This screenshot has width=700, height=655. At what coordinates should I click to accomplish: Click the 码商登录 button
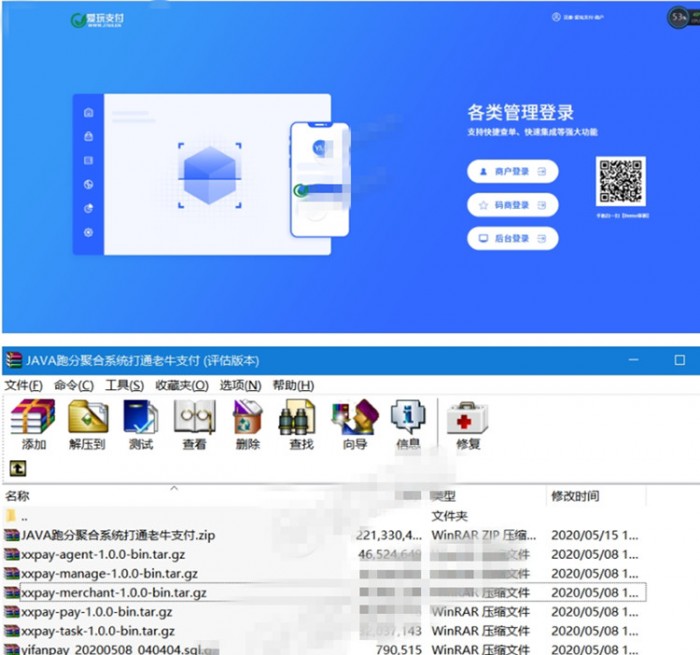point(512,205)
